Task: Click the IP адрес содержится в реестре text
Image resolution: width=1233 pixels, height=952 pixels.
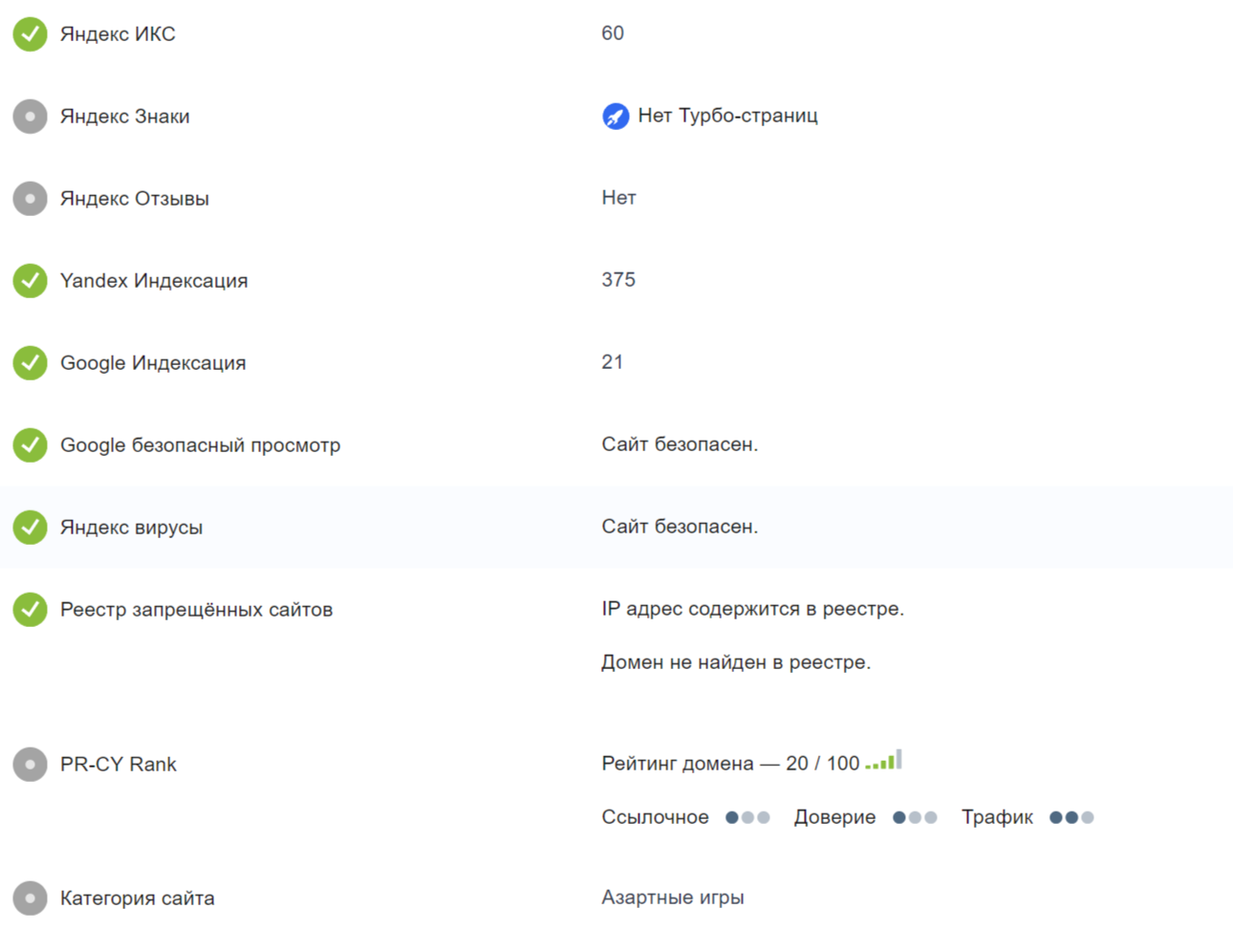Action: 753,609
